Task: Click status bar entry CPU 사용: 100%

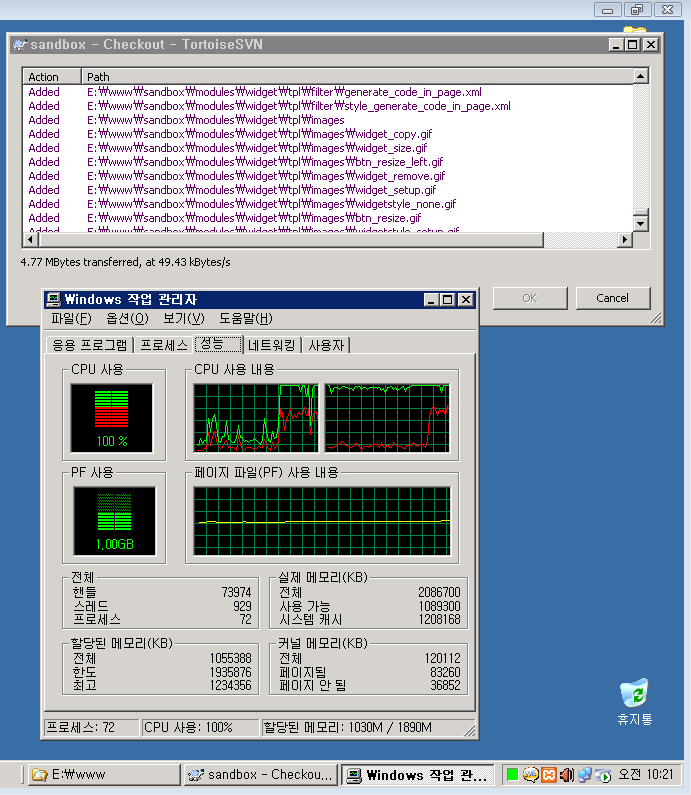Action: pos(200,728)
